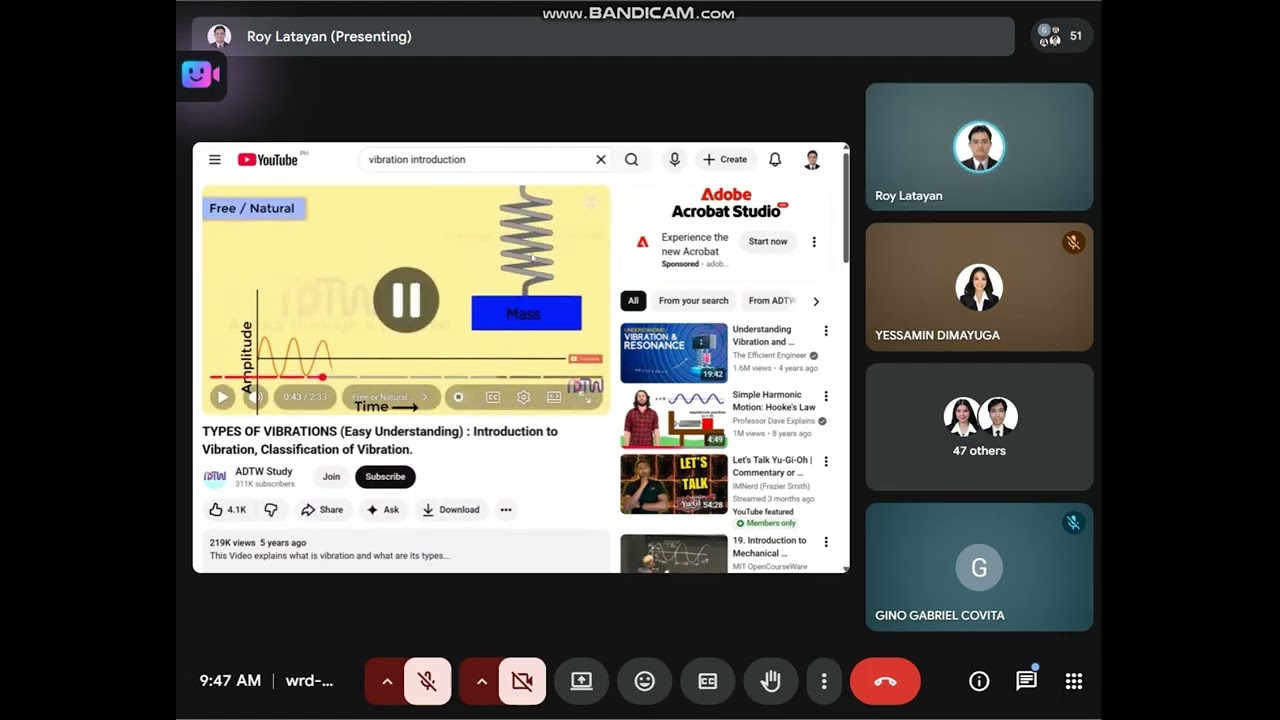Viewport: 1280px width, 720px height.
Task: Unmute microphone in Meet controls
Action: tap(427, 681)
